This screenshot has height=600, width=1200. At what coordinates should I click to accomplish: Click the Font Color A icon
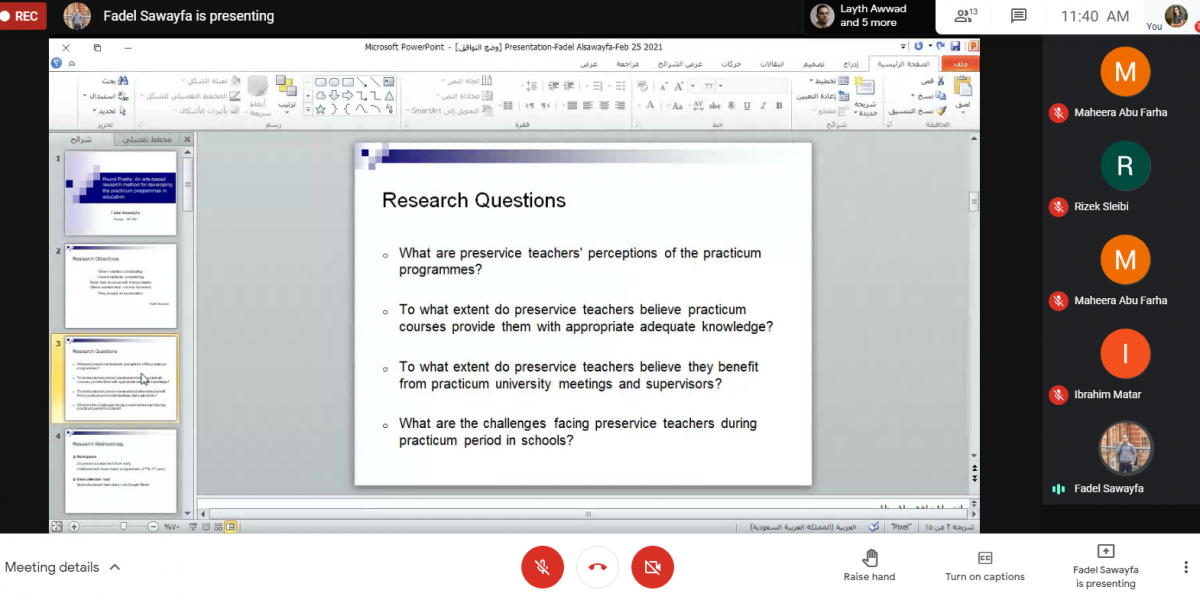pyautogui.click(x=649, y=105)
